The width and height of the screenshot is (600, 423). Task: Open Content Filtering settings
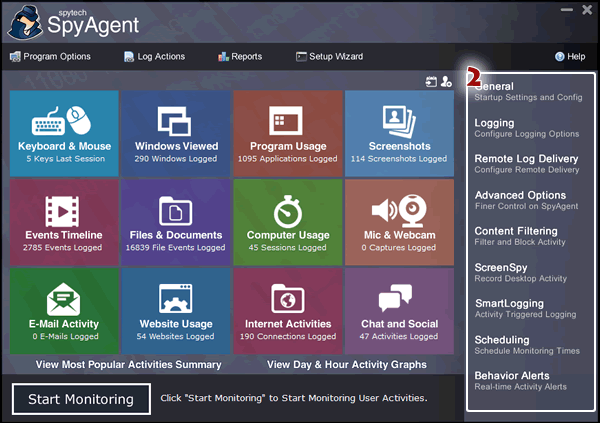(520, 236)
